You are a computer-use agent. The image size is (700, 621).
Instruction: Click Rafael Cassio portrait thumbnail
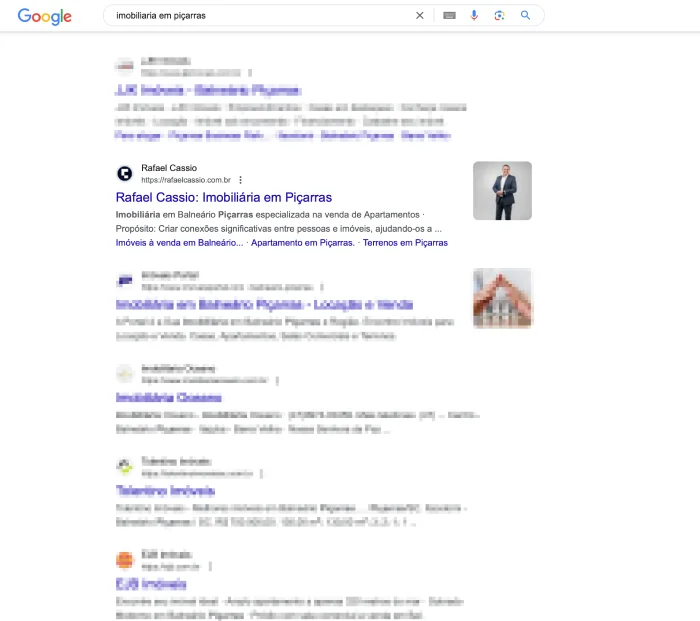[x=502, y=191]
